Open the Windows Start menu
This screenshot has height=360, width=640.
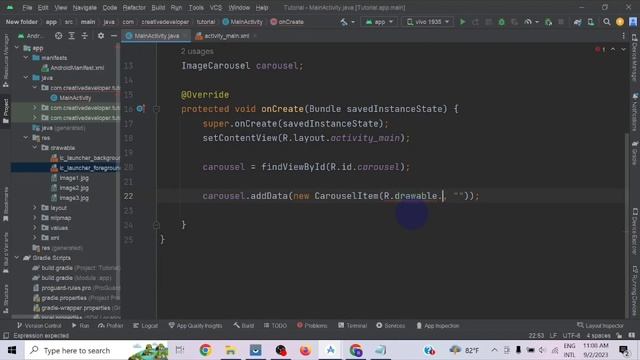(x=12, y=350)
